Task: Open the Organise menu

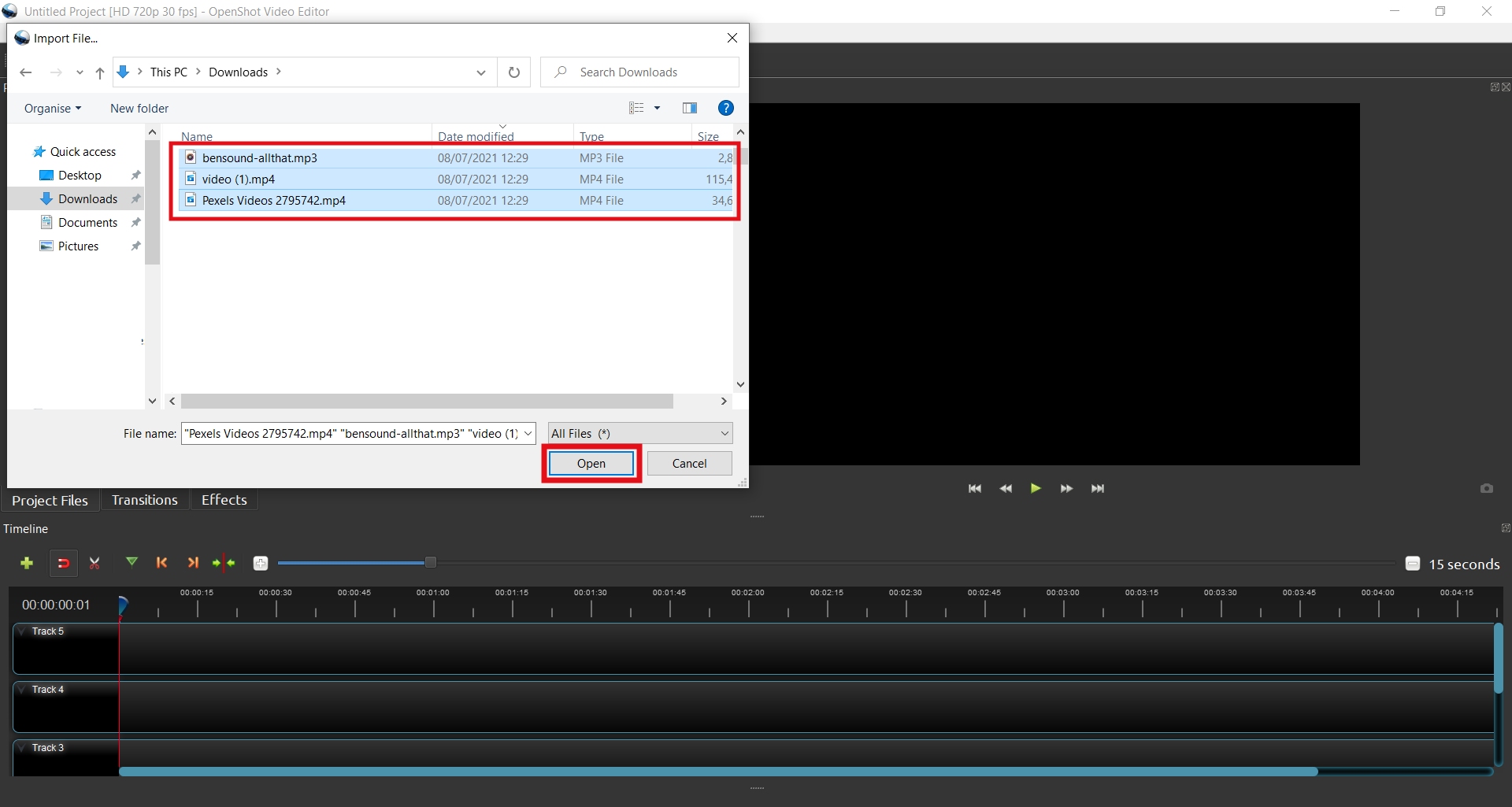Action: (53, 109)
